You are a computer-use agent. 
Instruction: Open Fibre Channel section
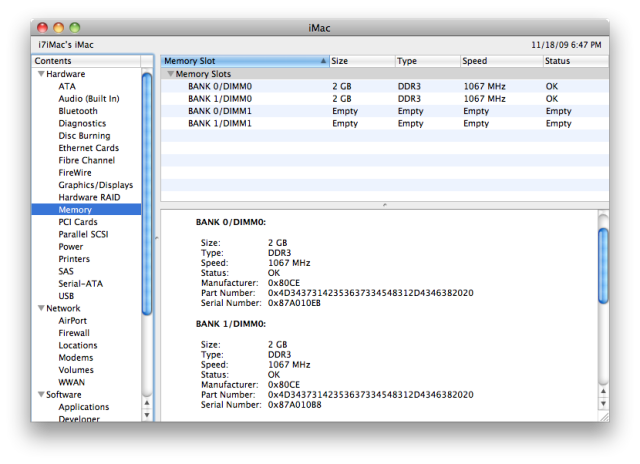[x=87, y=160]
